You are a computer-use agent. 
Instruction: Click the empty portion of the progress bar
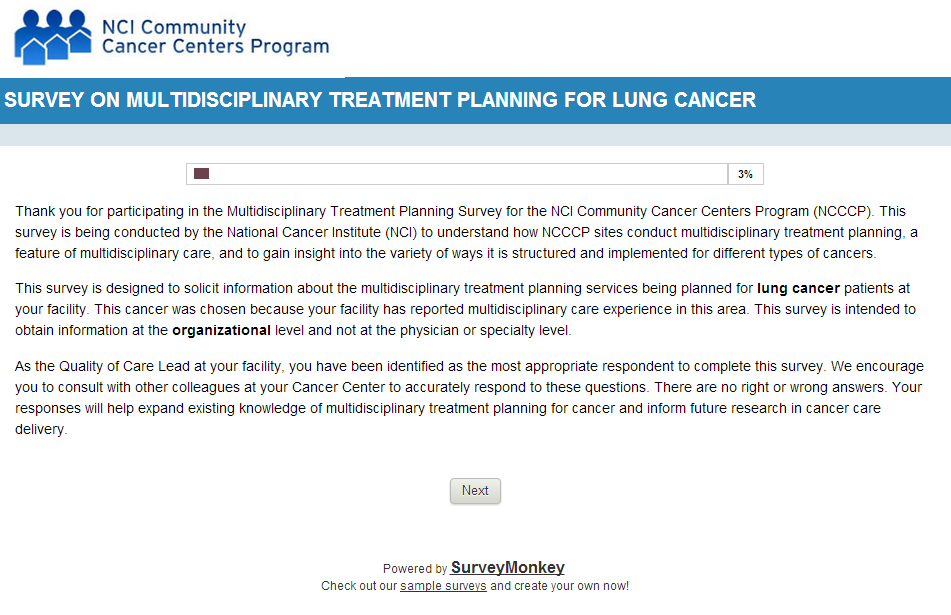tap(470, 174)
